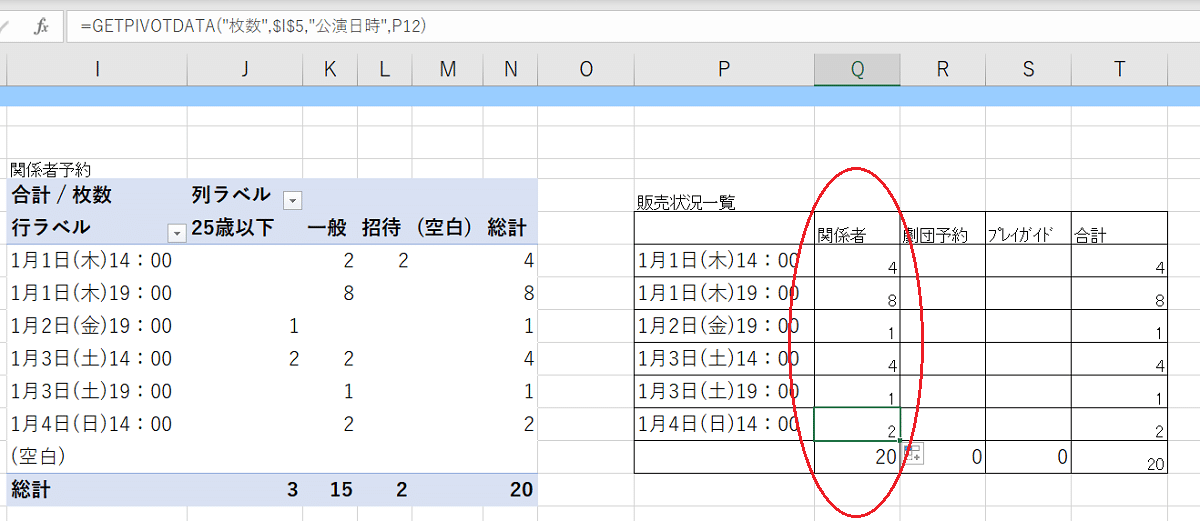The width and height of the screenshot is (1200, 521).
Task: Select column I header
Action: click(x=97, y=68)
